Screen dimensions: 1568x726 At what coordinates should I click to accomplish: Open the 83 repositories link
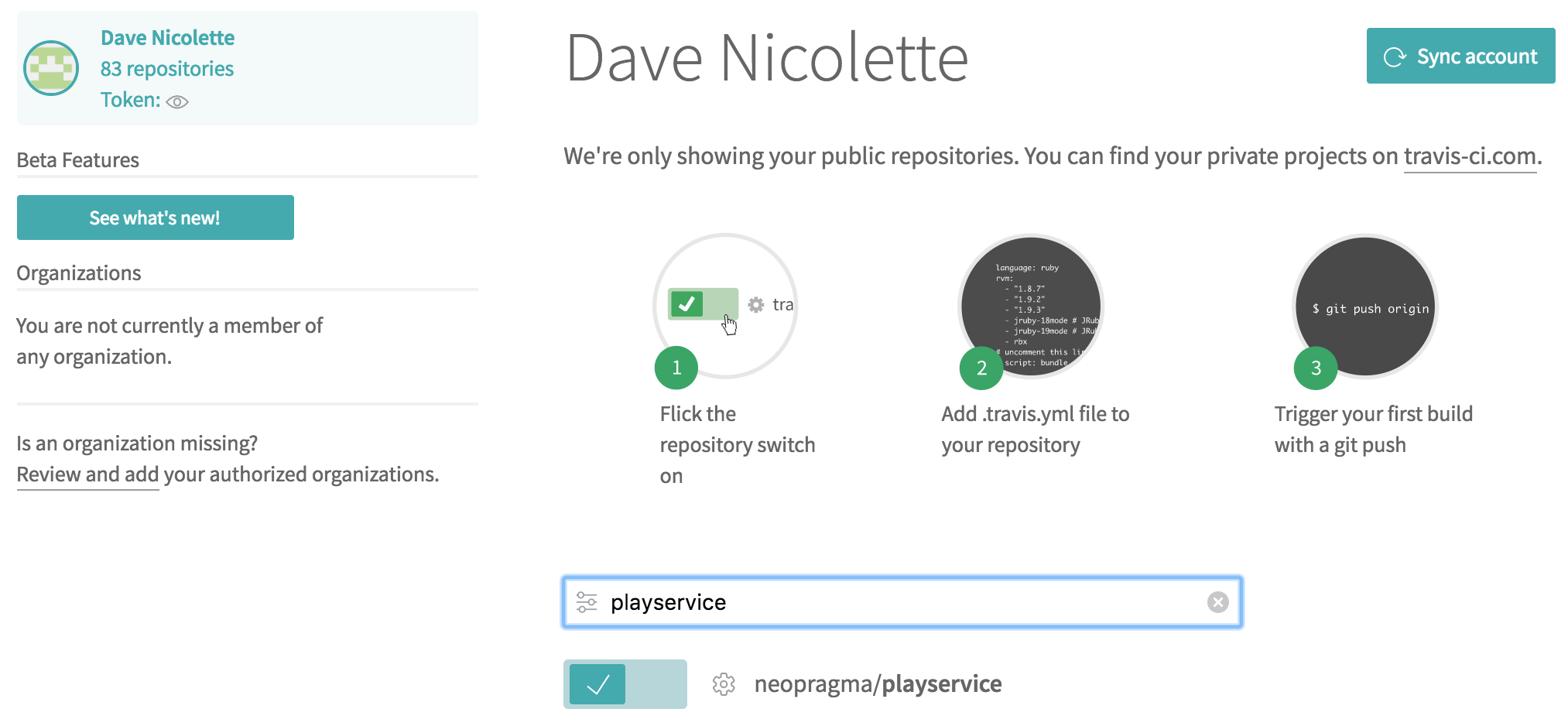167,69
